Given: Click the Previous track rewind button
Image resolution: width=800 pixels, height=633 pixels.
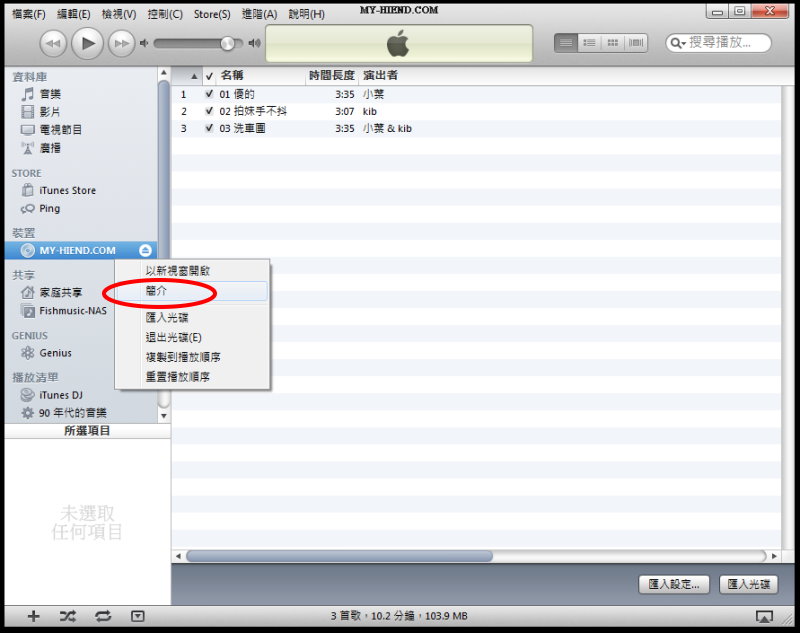Looking at the screenshot, I should [54, 43].
